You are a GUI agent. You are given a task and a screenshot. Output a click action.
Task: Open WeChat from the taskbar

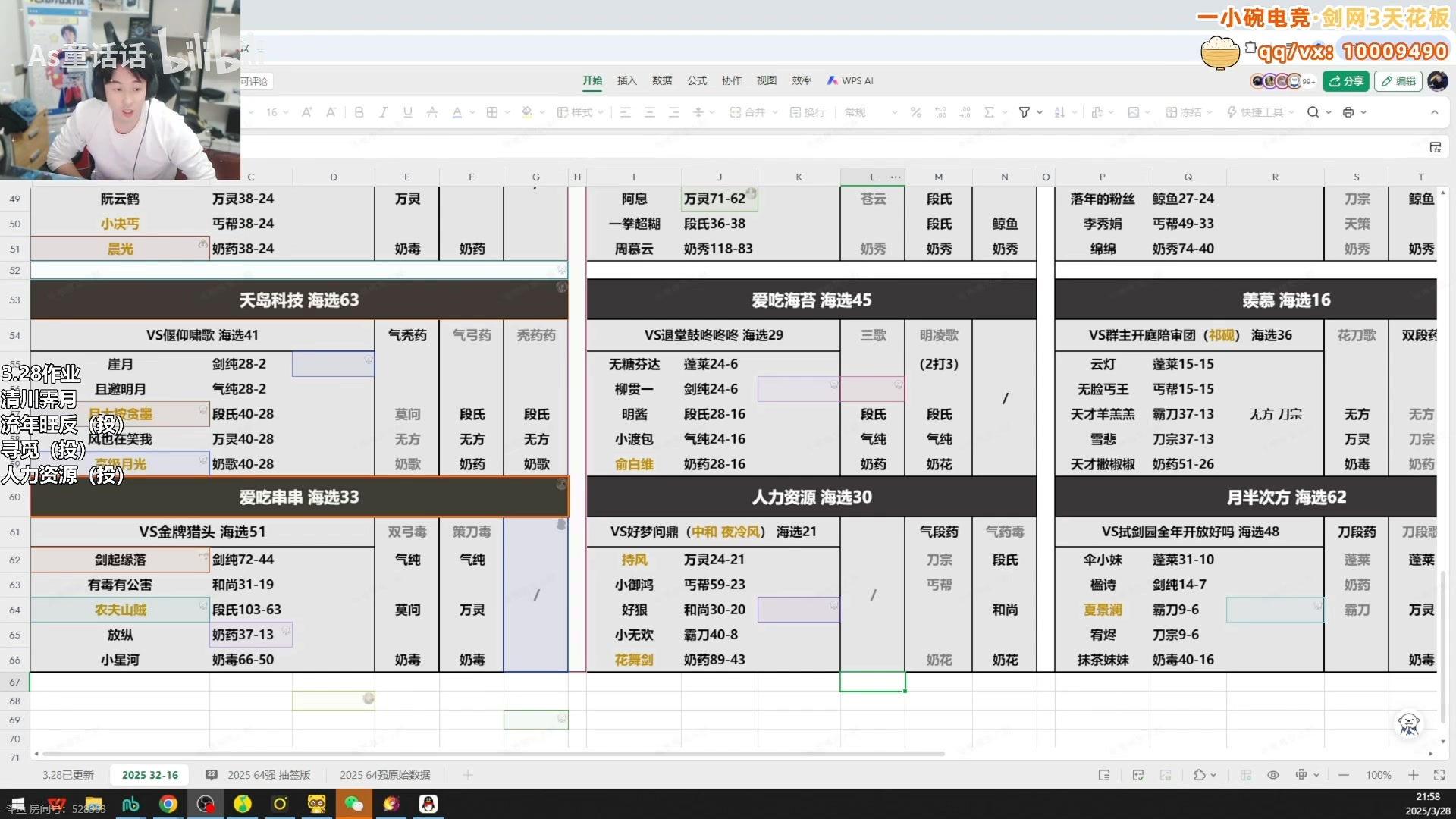tap(353, 804)
